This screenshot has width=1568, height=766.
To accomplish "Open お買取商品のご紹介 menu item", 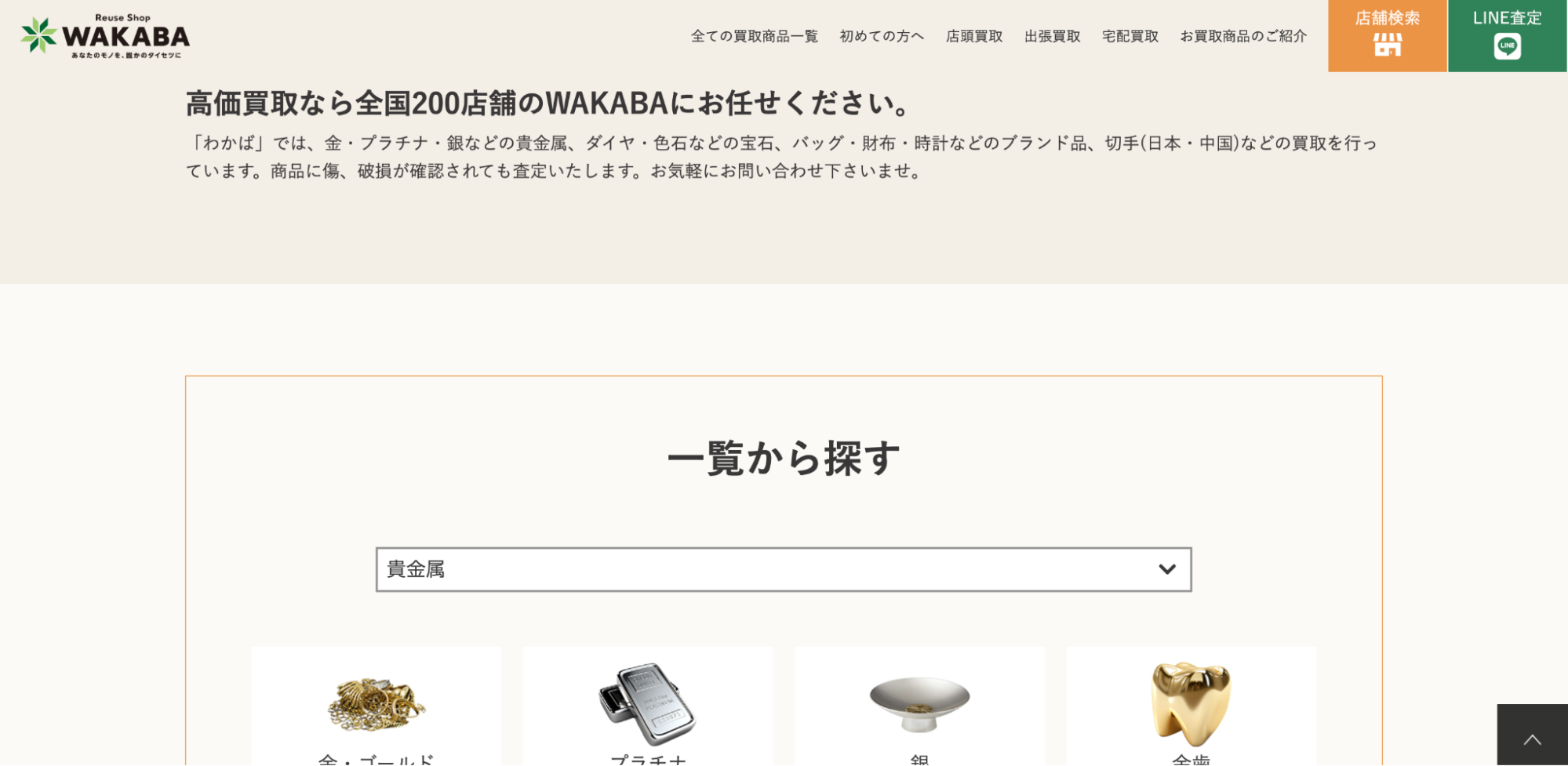I will click(x=1243, y=36).
